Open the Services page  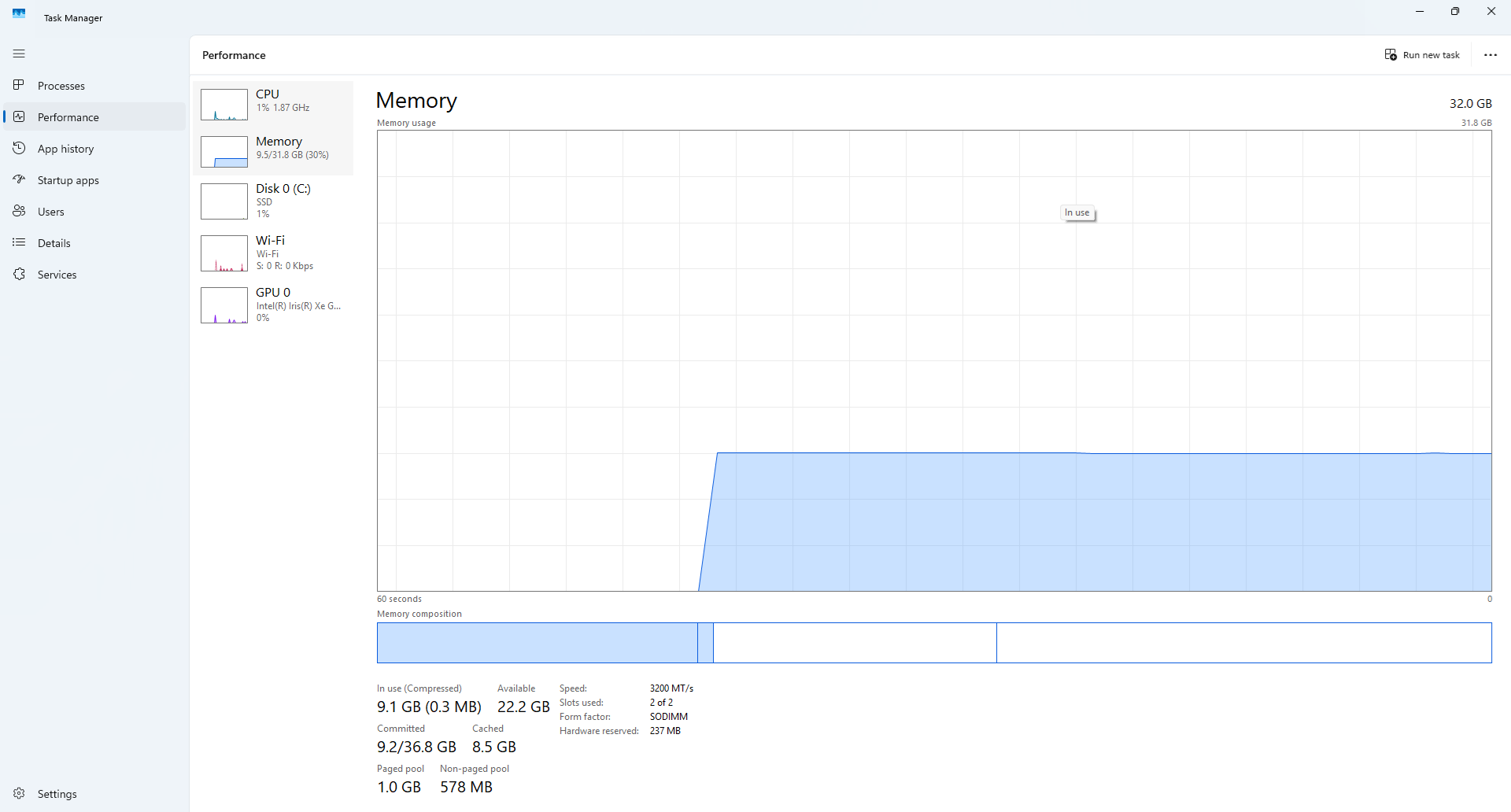pyautogui.click(x=94, y=274)
